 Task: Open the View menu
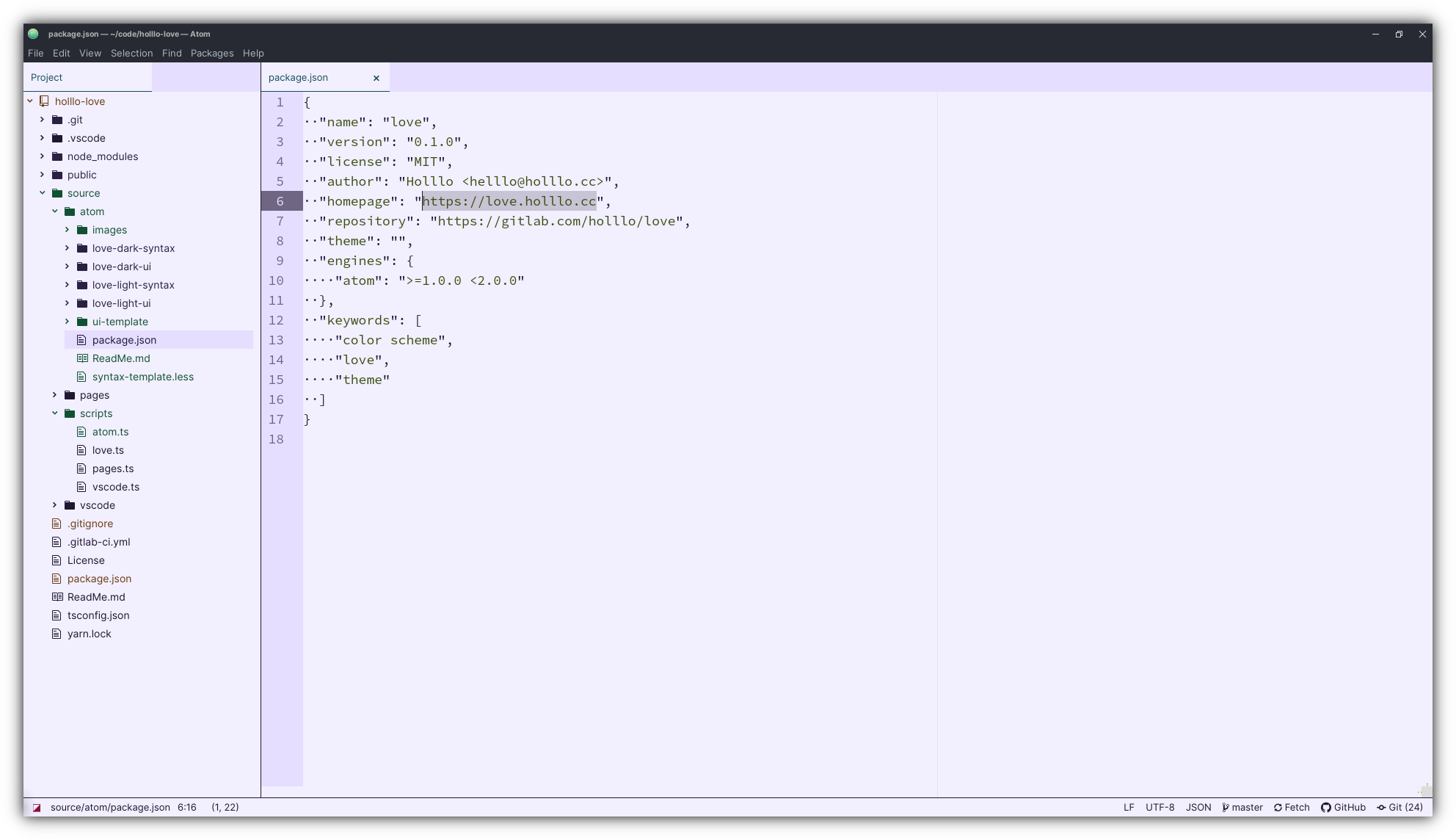click(x=90, y=53)
